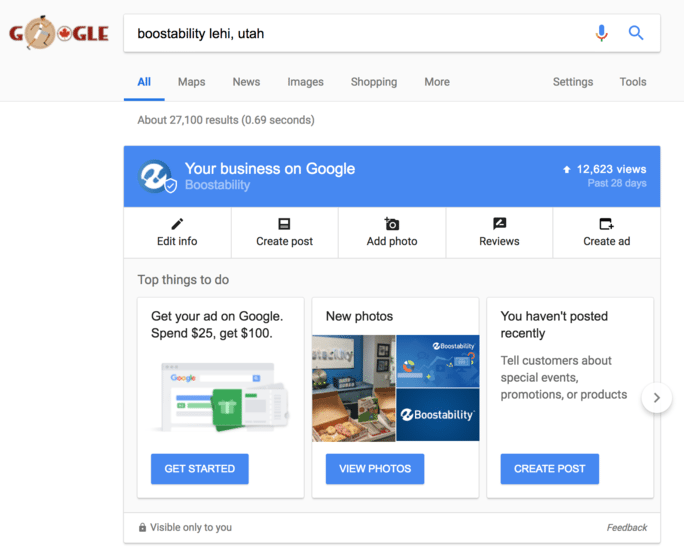Screen dimensions: 684x558
Task: Click the Past 28 days text
Action: click(617, 183)
